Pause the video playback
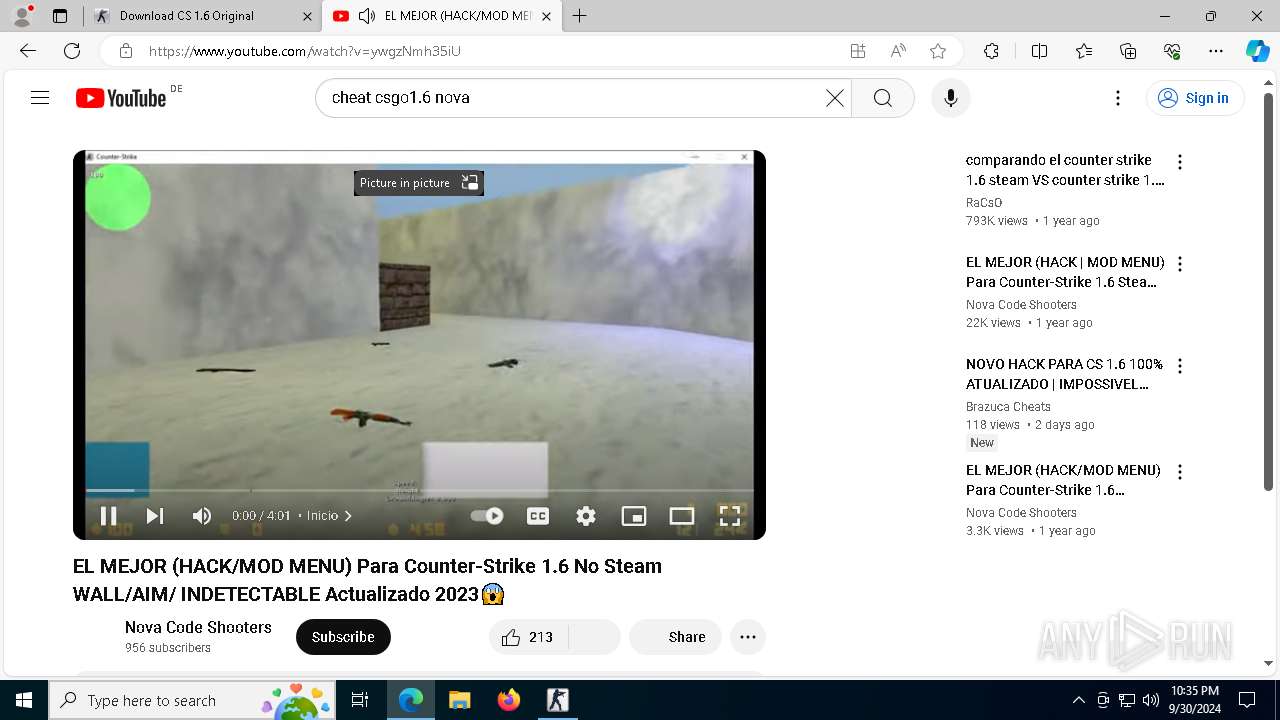 pyautogui.click(x=108, y=516)
